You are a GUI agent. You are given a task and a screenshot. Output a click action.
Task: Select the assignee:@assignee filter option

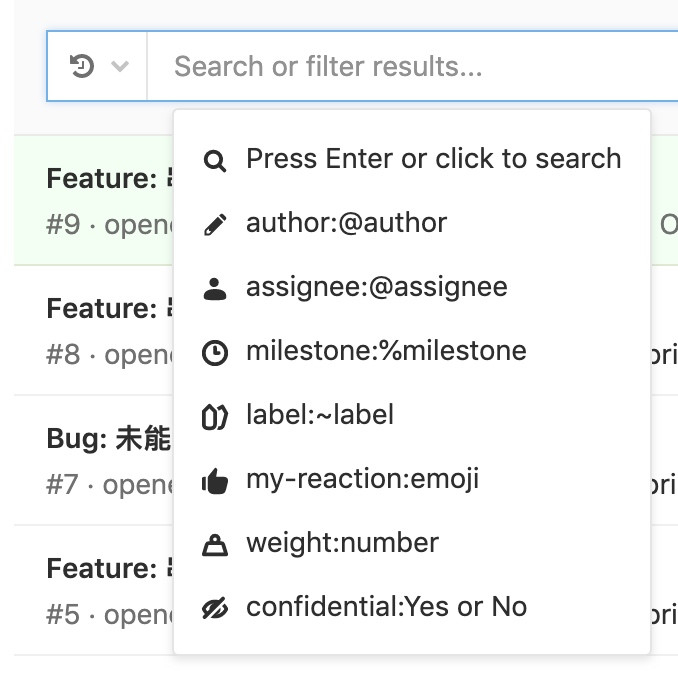376,287
